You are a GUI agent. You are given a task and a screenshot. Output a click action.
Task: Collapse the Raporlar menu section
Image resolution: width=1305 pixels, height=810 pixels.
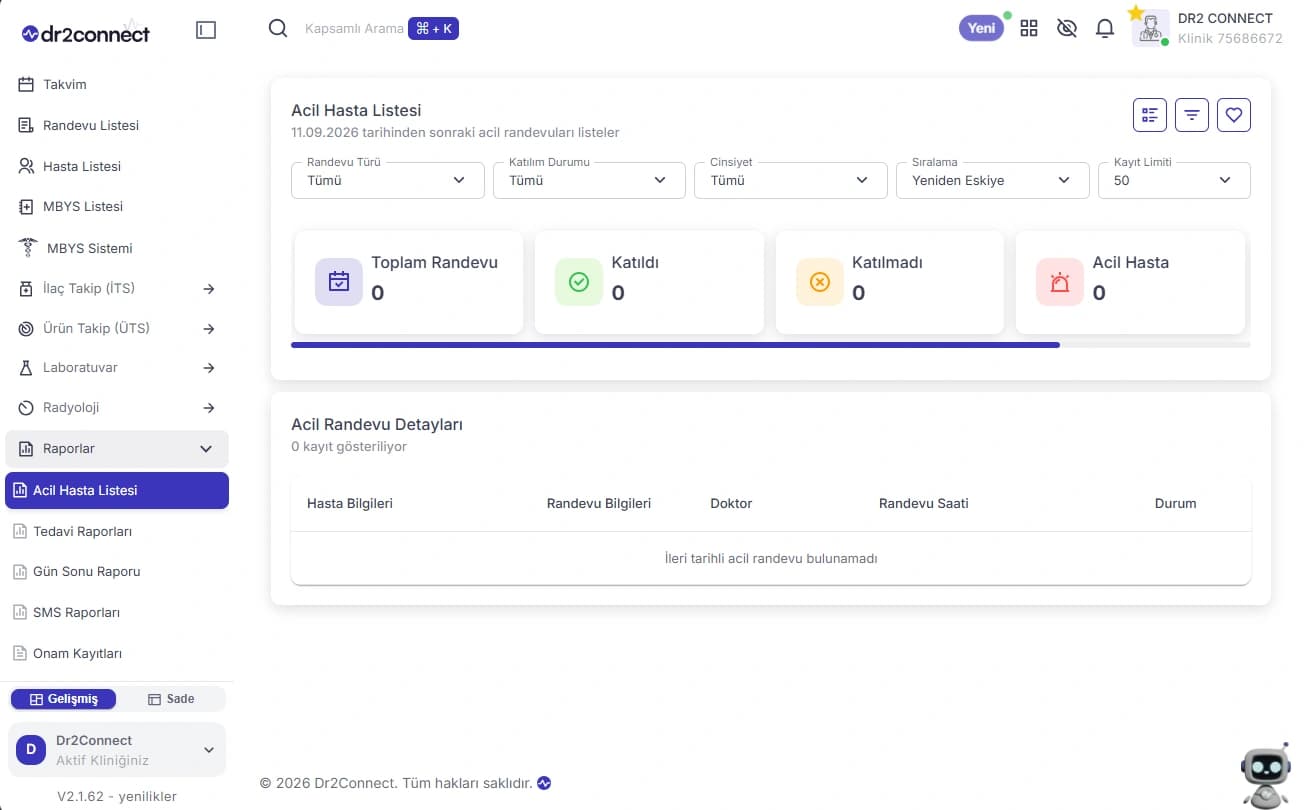[117, 449]
